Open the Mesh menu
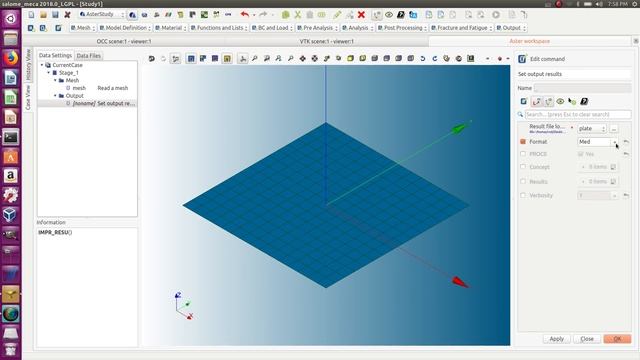This screenshot has width=640, height=360. click(83, 28)
